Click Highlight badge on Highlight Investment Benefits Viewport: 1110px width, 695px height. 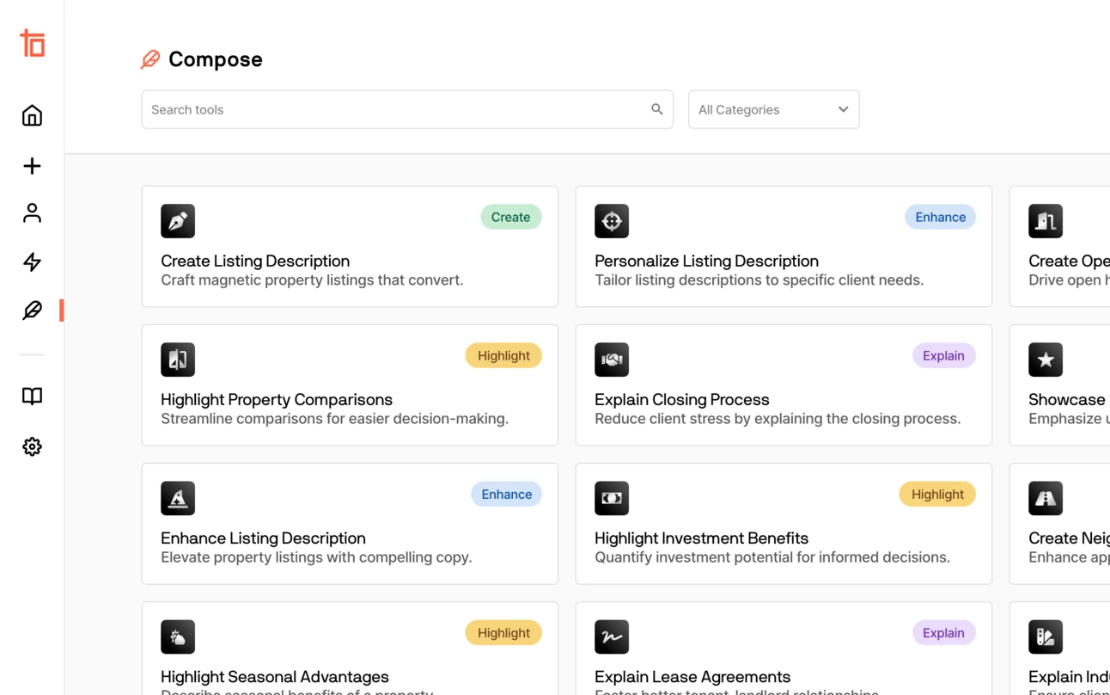[937, 495]
